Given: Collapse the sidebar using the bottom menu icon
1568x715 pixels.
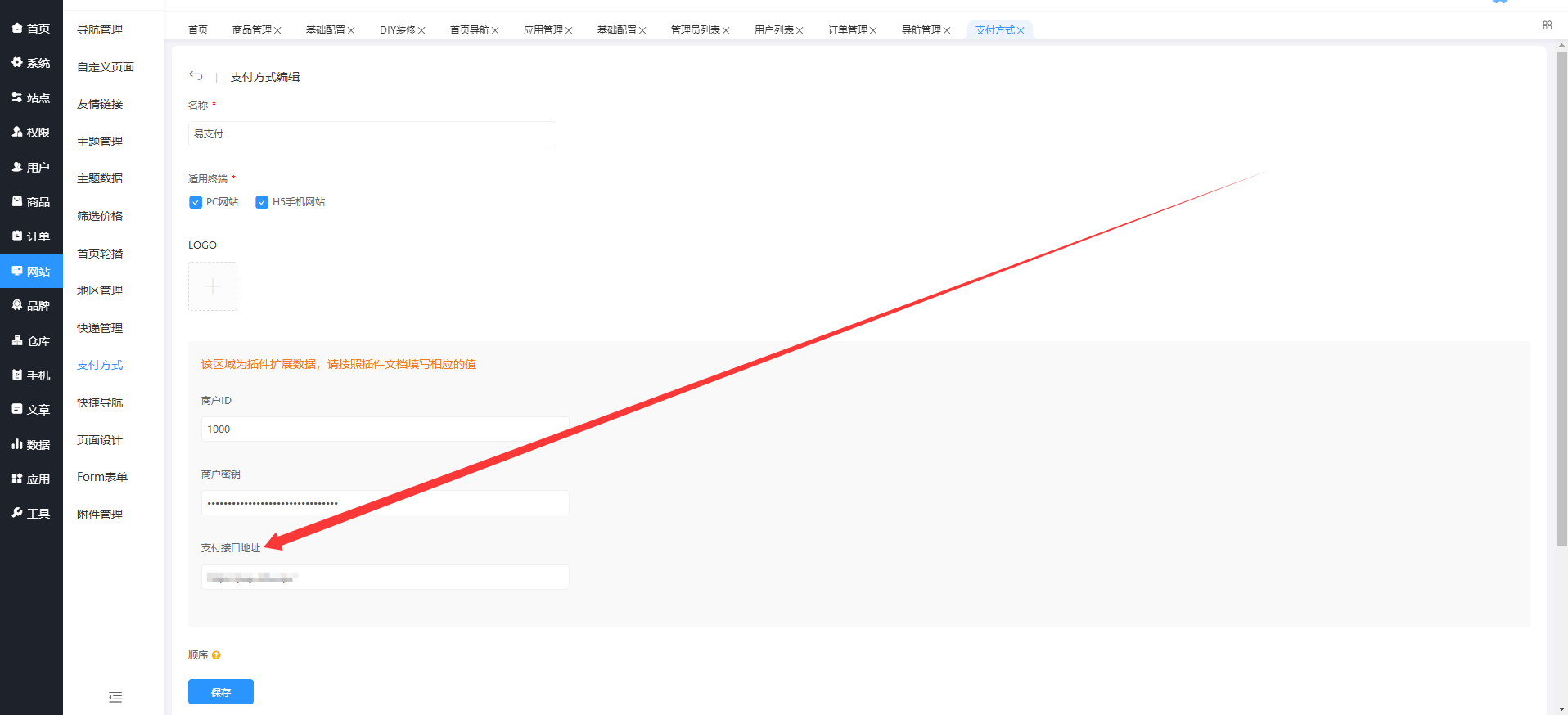Looking at the screenshot, I should coord(115,697).
